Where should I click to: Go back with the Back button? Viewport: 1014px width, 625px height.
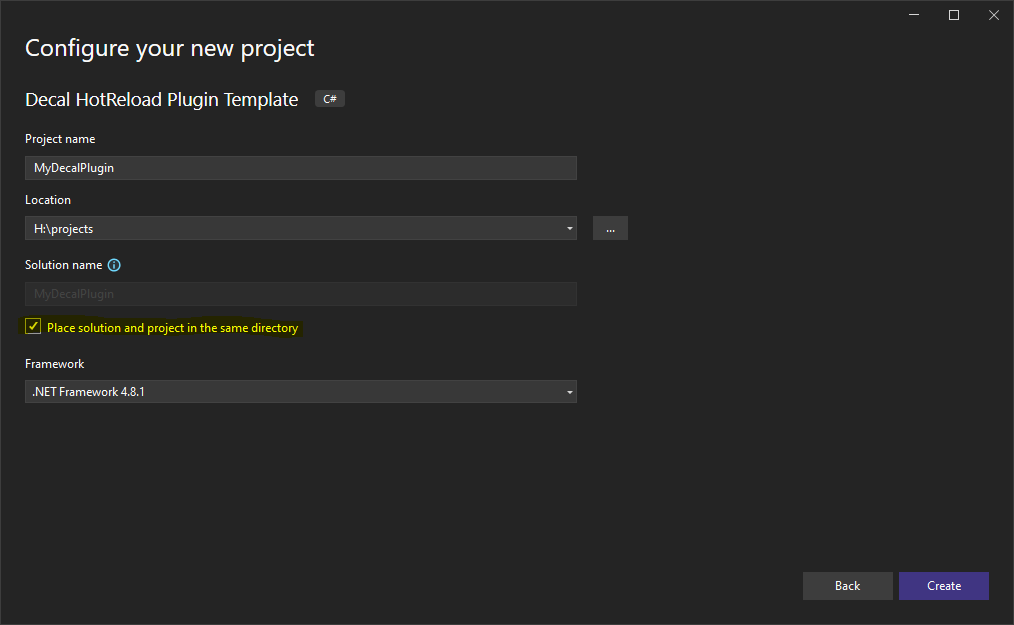(x=847, y=586)
